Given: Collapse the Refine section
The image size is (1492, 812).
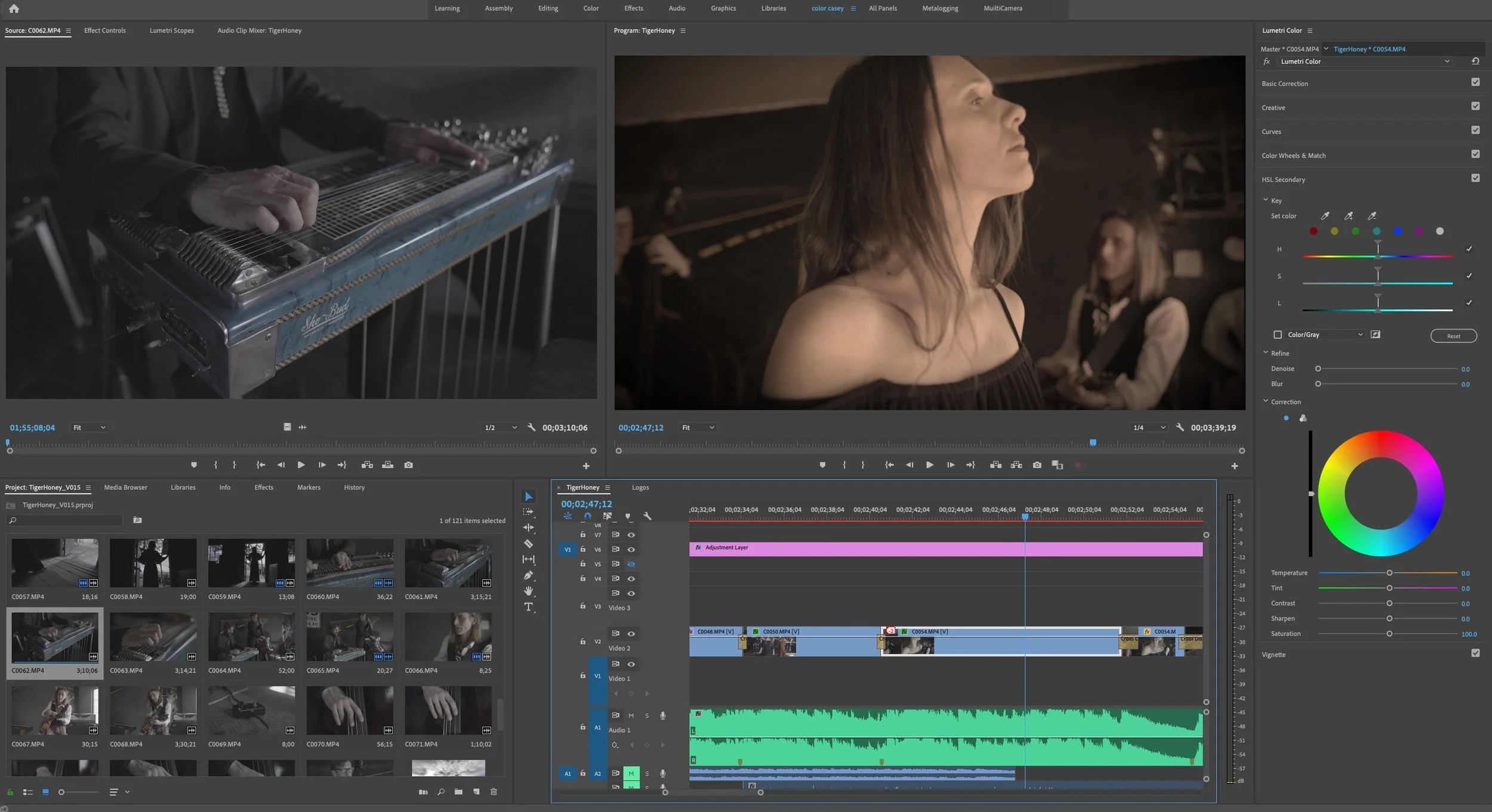Looking at the screenshot, I should (1265, 353).
